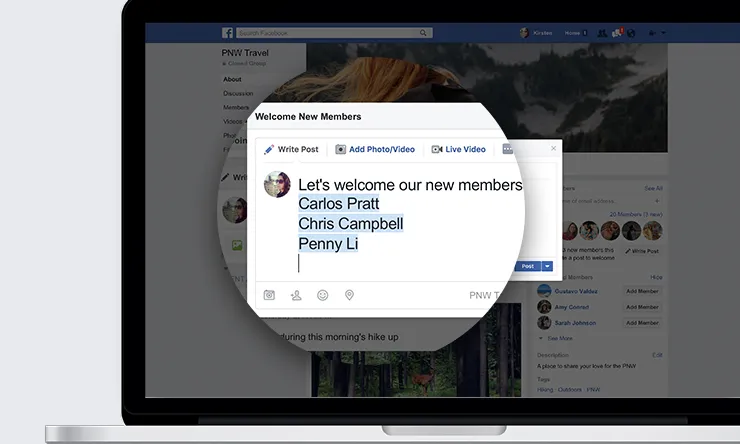The width and height of the screenshot is (740, 444).
Task: Select the Add Photo/Video tab
Action: click(375, 149)
